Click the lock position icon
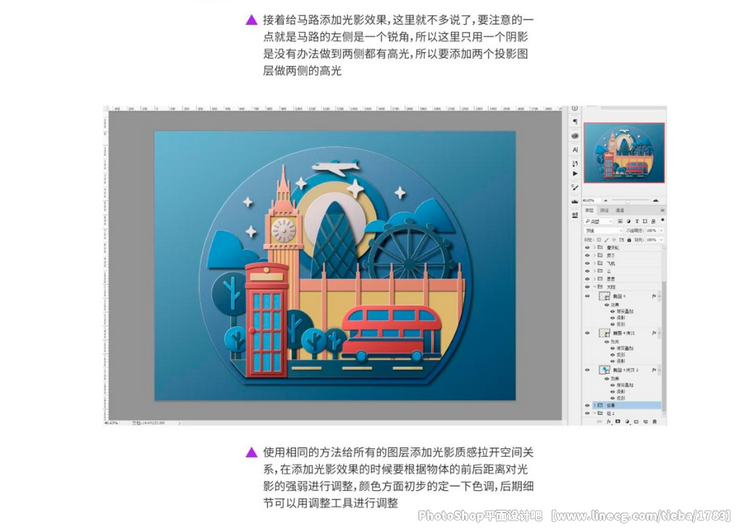Screen dimensions: 750x530 [614, 240]
